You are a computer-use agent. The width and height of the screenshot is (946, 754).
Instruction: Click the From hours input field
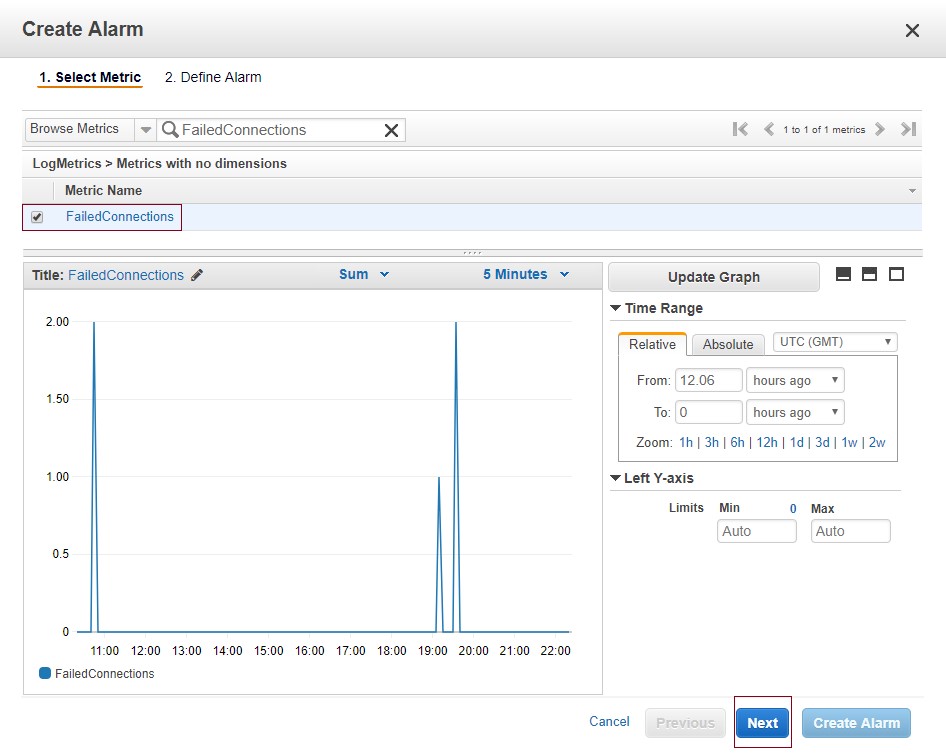708,381
